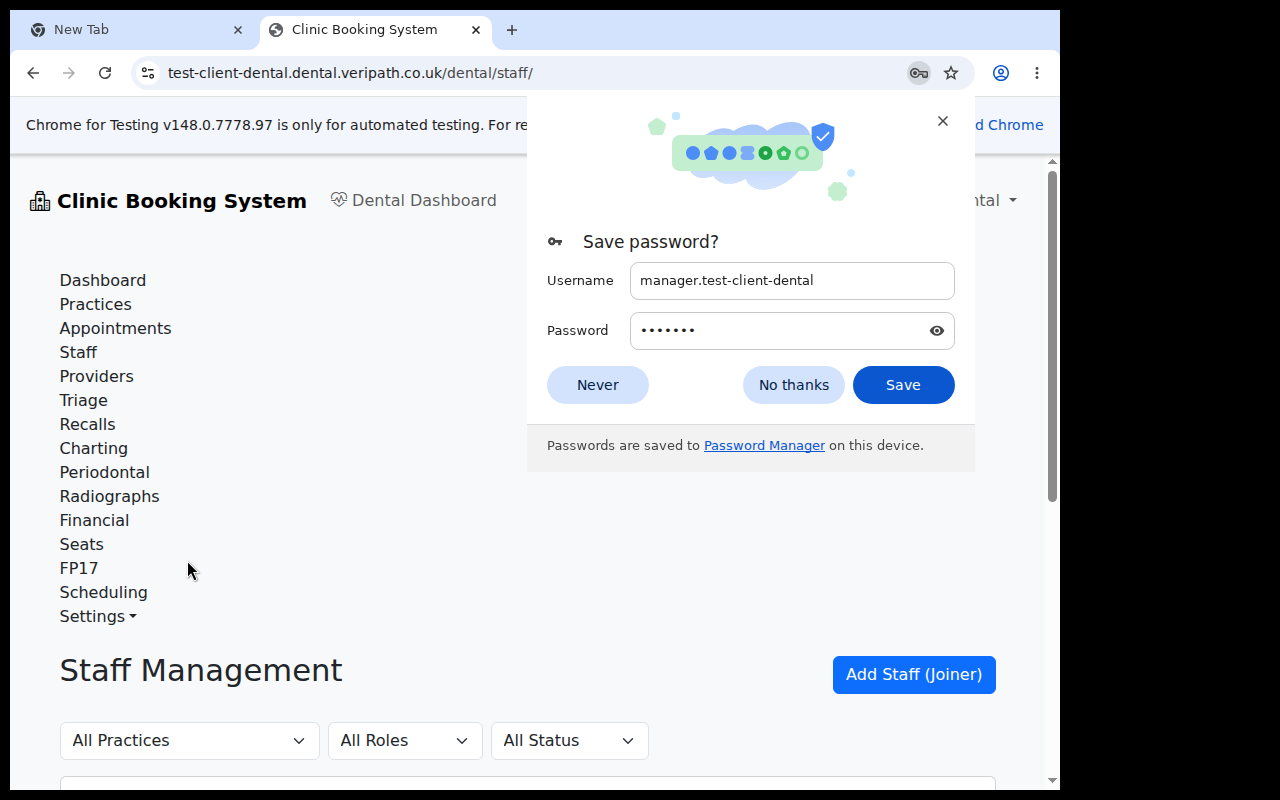Click the scrollbar down arrow

(x=1052, y=780)
